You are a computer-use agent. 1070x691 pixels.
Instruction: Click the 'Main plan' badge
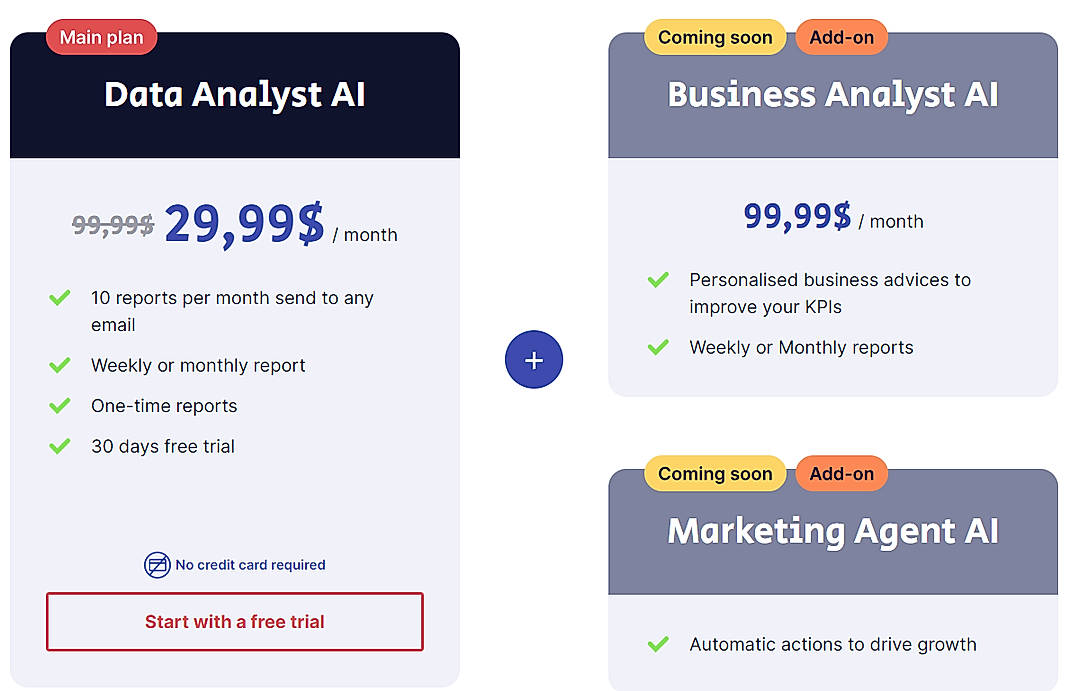[101, 36]
